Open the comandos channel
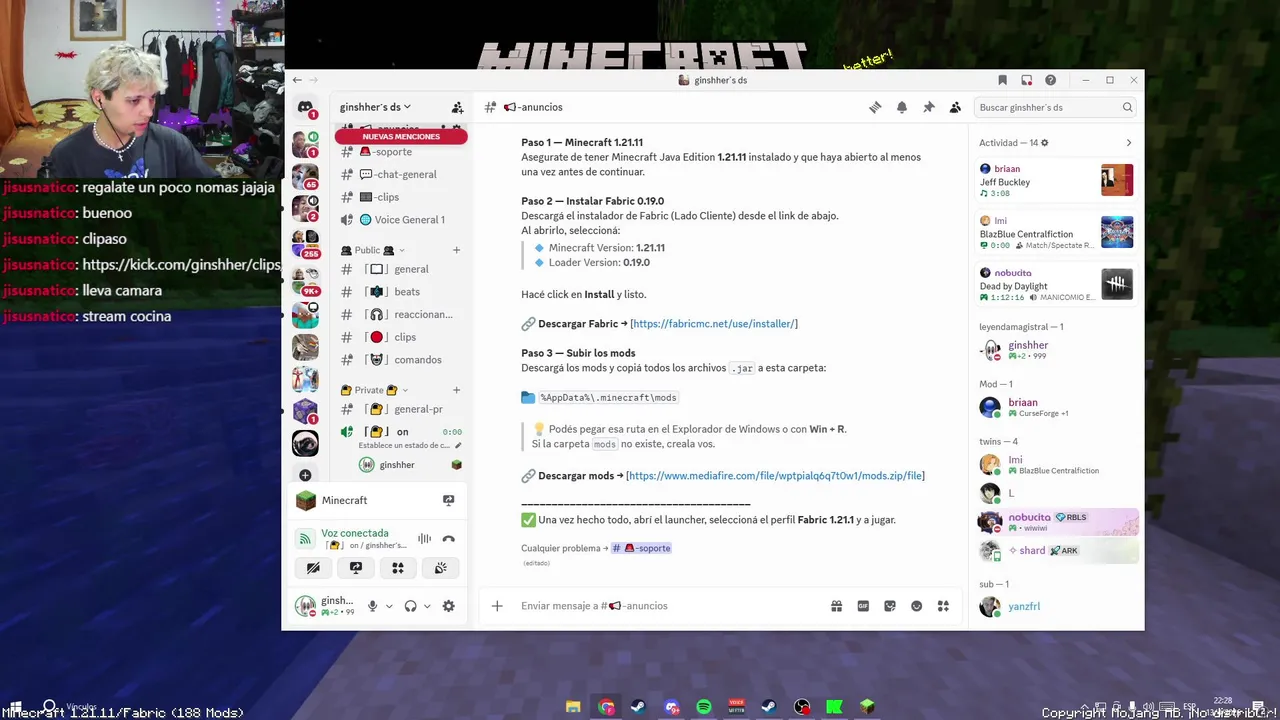 [401, 360]
